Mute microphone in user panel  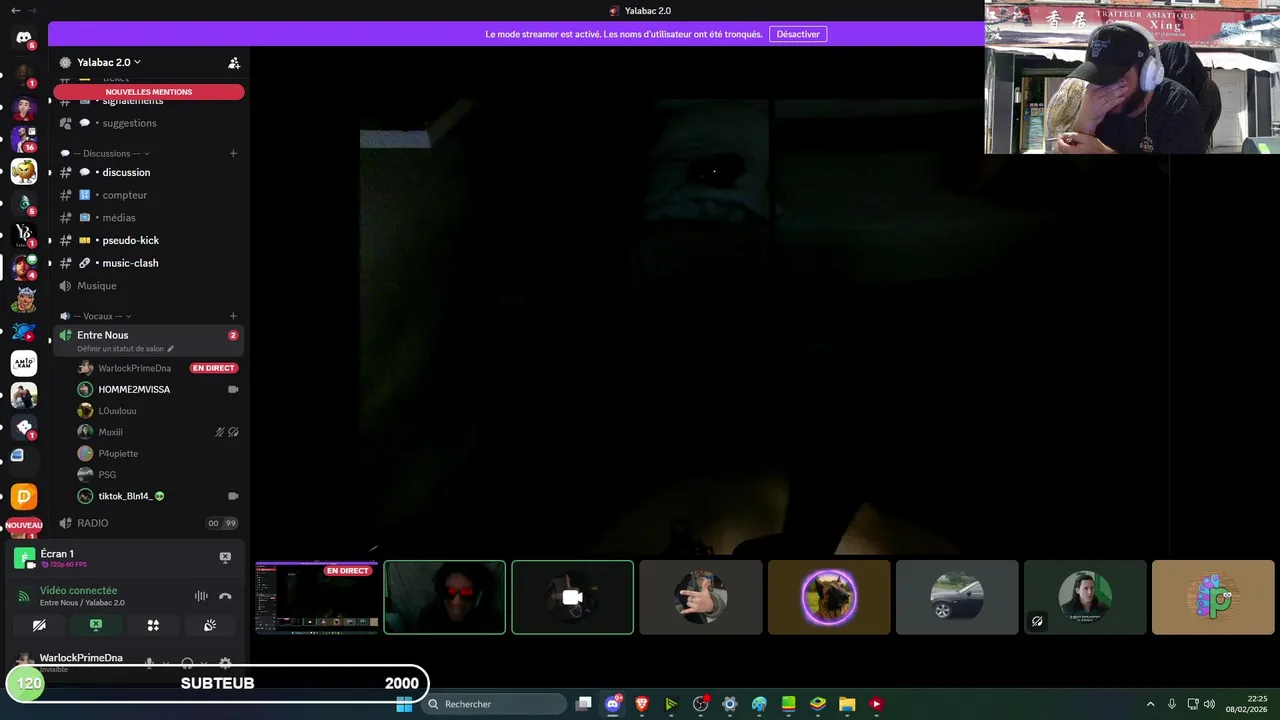(150, 663)
